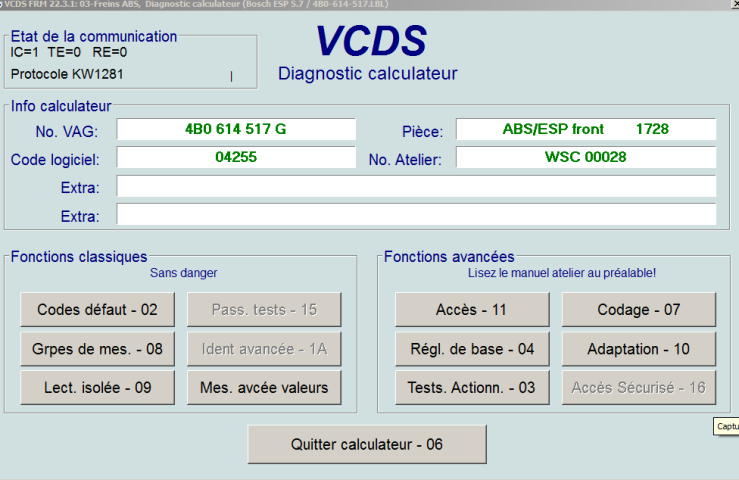
Task: Click Quitter calculateur - 06
Action: pos(367,444)
